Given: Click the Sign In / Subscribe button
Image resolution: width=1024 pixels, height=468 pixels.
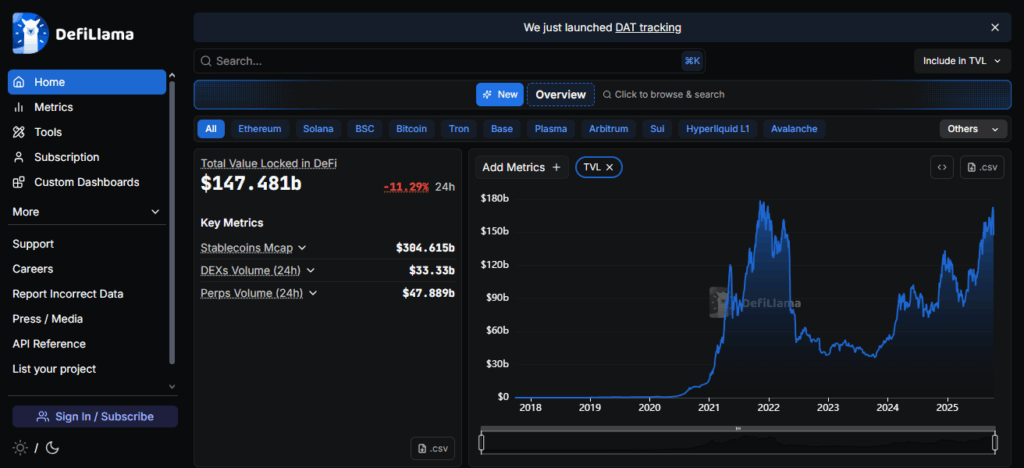Looking at the screenshot, I should 95,416.
